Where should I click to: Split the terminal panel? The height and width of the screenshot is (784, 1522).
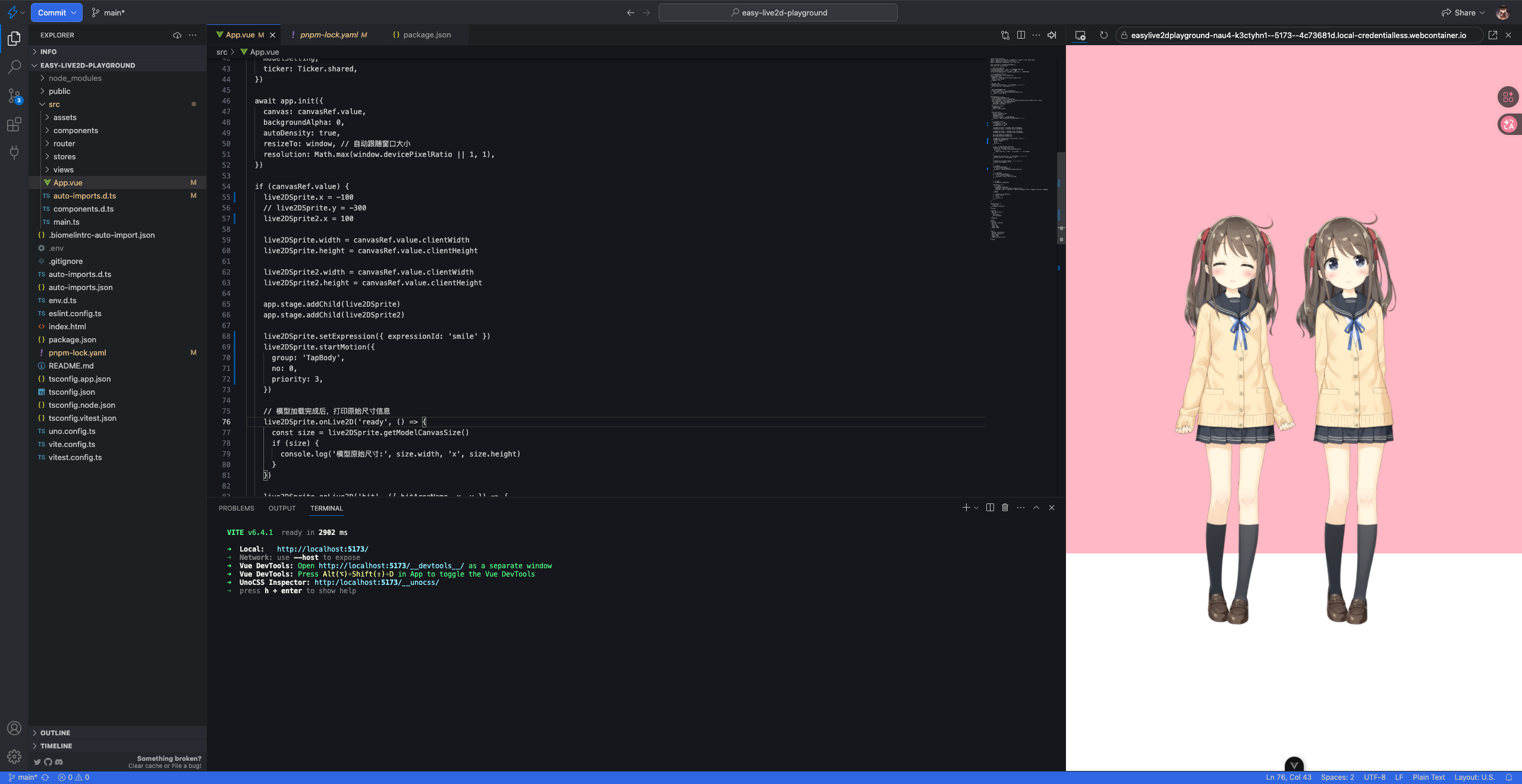pos(990,508)
